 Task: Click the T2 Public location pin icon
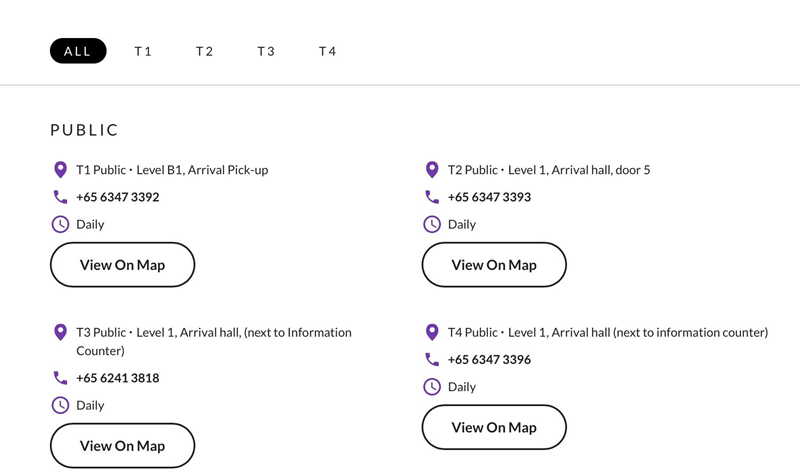[x=432, y=170]
